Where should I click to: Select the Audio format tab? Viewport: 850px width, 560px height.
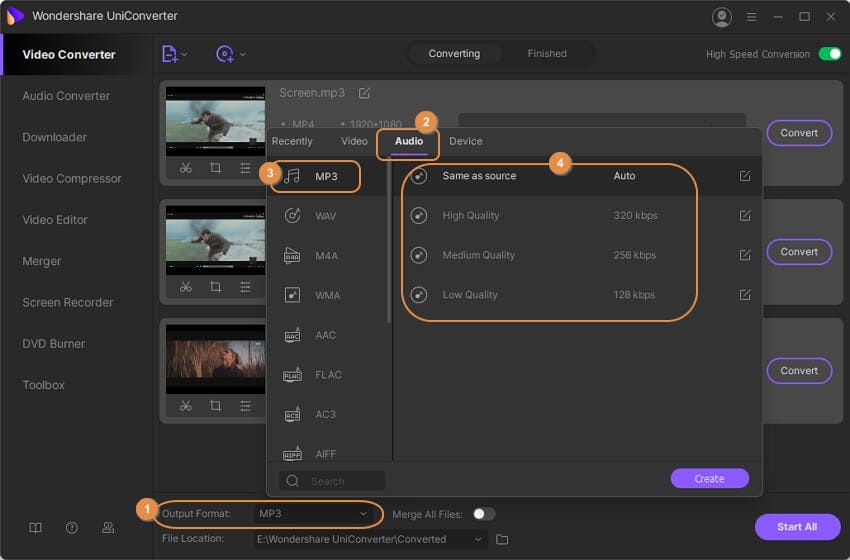(409, 141)
